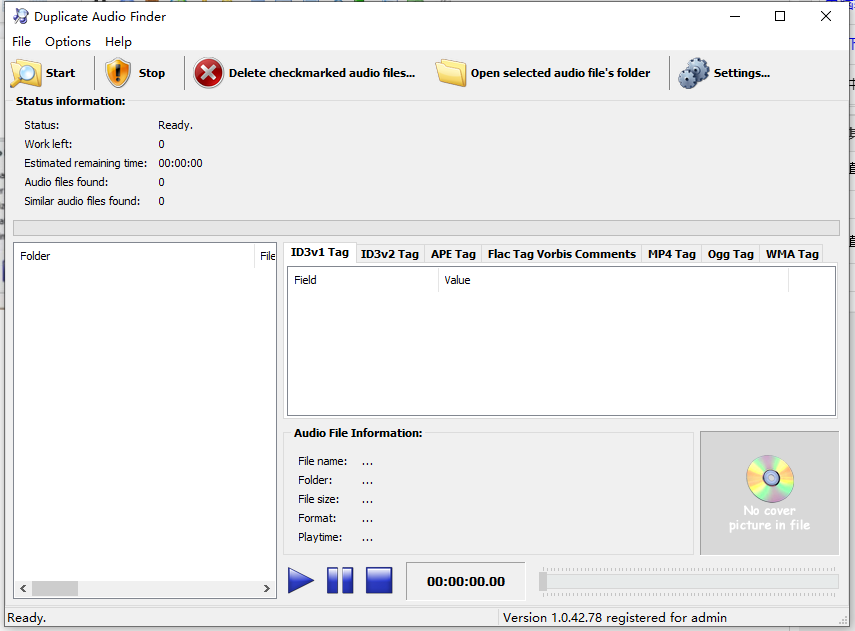
Task: Open the Settings... dialog
Action: click(x=742, y=73)
